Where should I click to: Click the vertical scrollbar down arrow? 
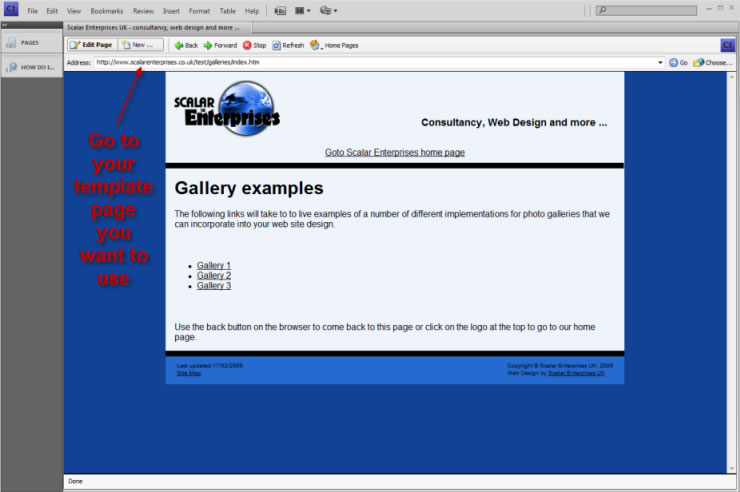(x=732, y=468)
